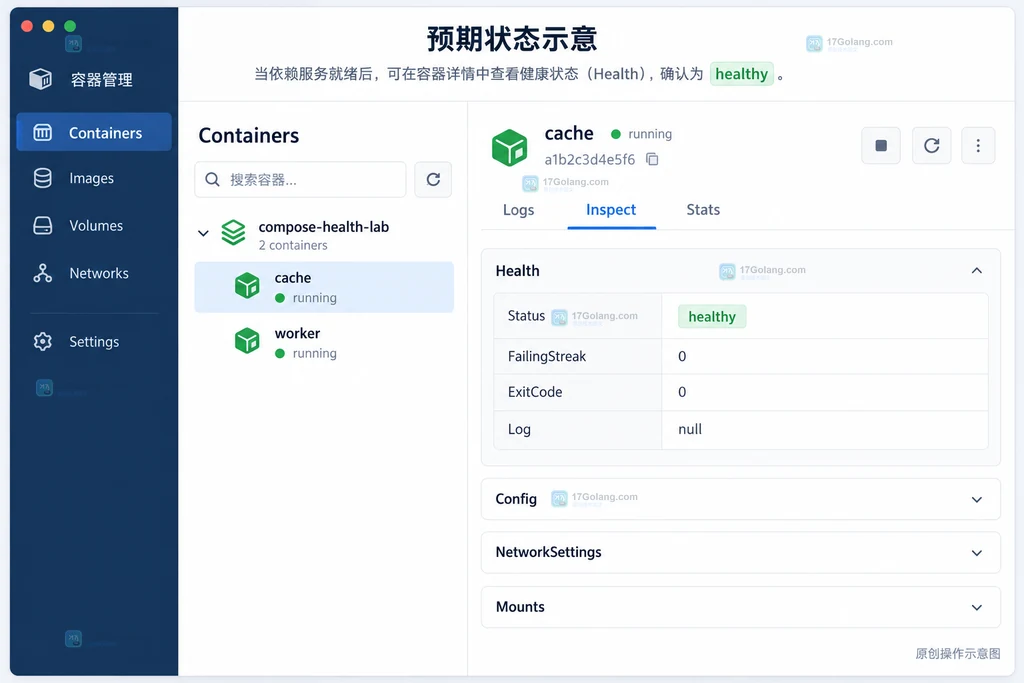Copy container ID a1b2c3d4e5f6
The image size is (1024, 683).
pyautogui.click(x=652, y=159)
